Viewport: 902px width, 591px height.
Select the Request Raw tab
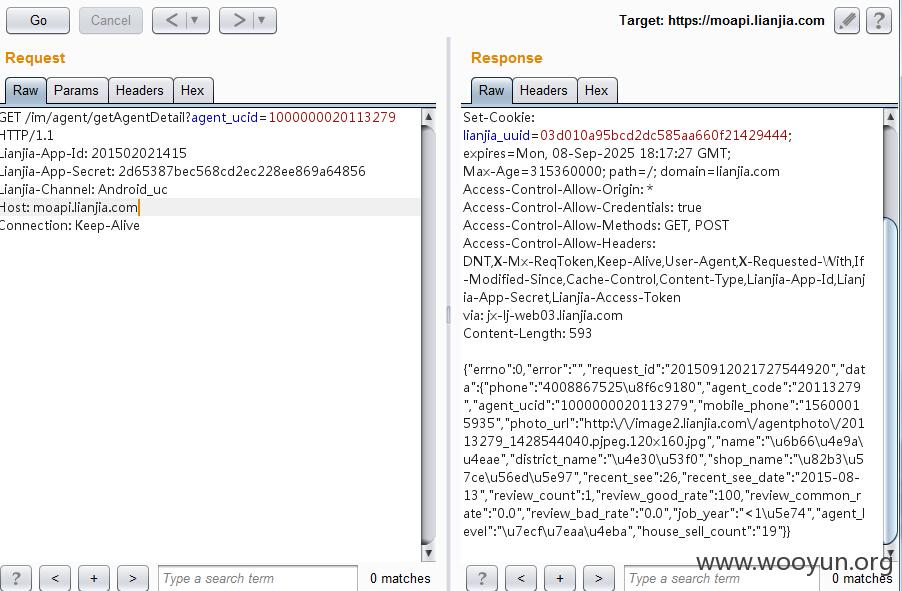click(25, 90)
